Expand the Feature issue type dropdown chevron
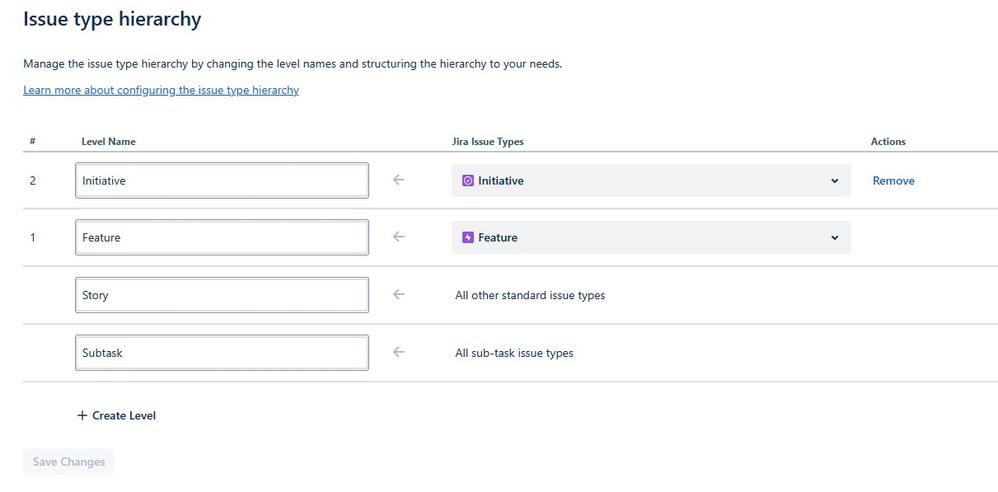998x492 pixels. tap(834, 238)
